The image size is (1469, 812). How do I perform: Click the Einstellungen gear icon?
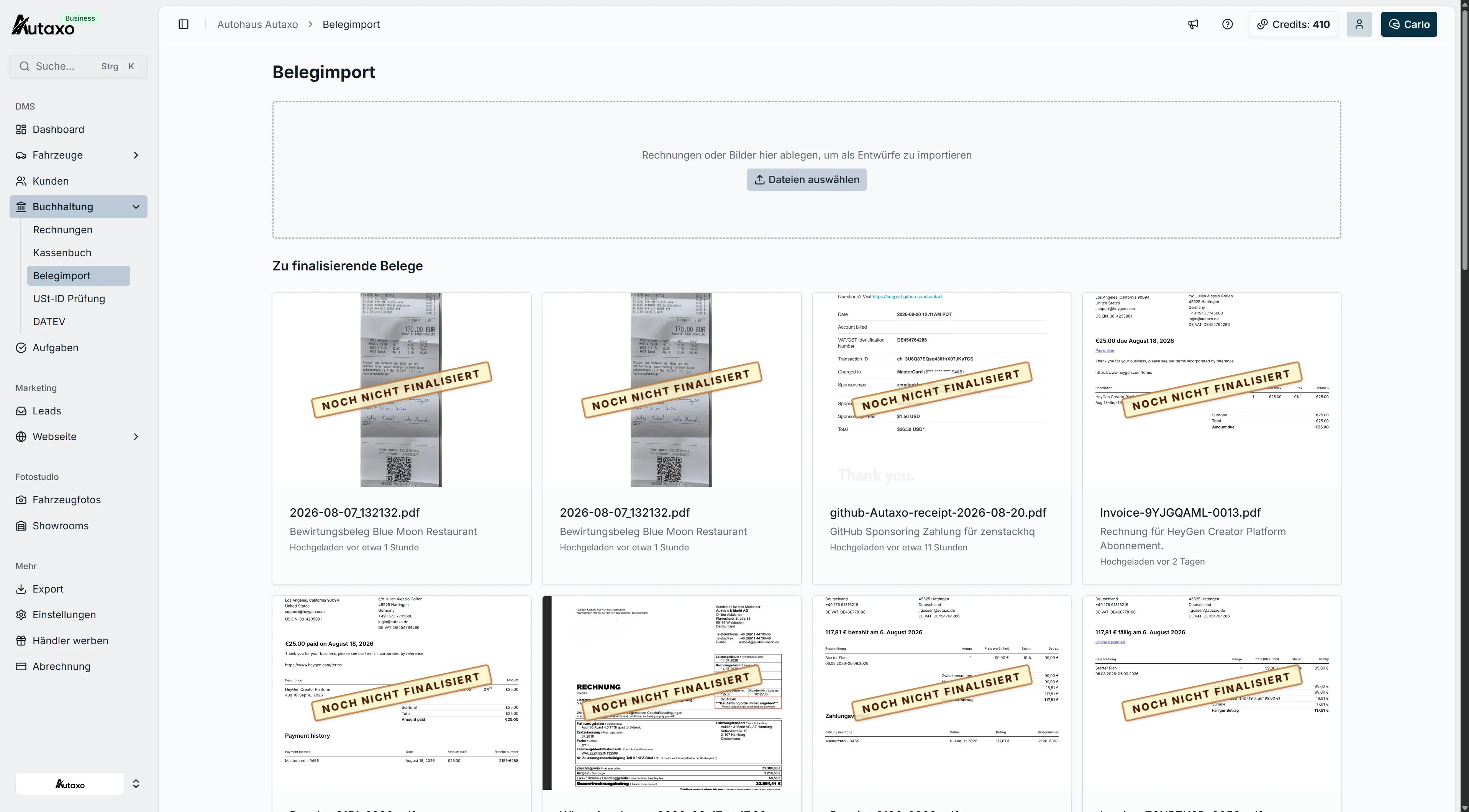pos(21,615)
